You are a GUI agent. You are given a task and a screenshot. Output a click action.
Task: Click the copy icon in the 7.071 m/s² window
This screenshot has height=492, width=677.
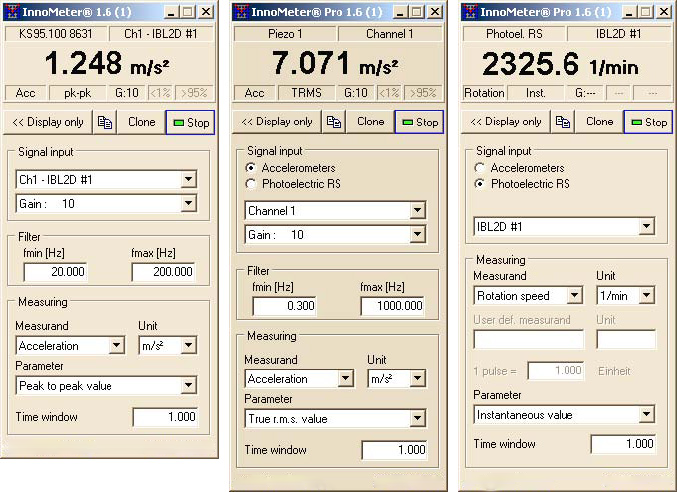tap(334, 122)
